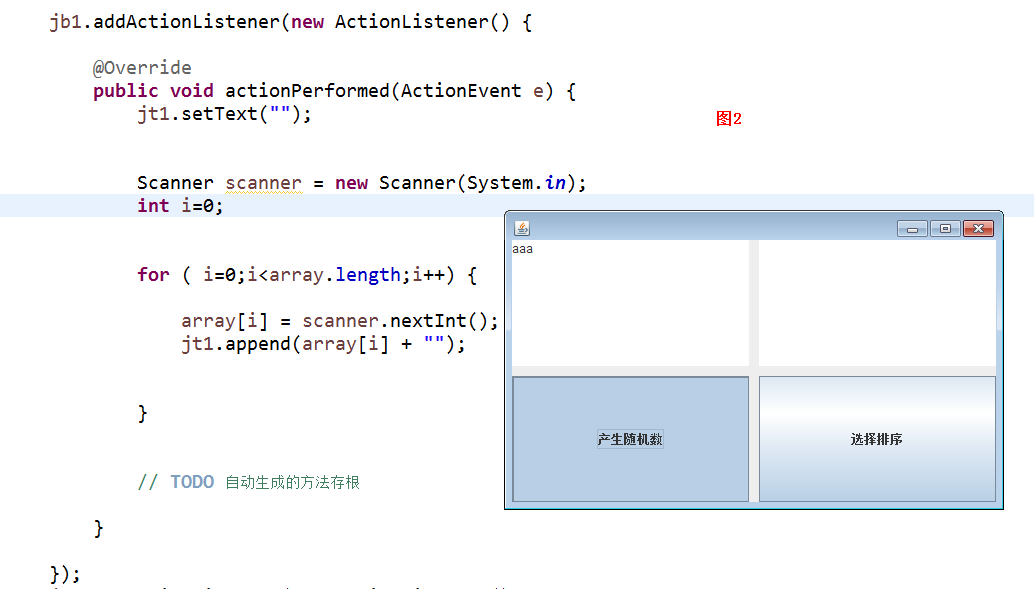Click the array[i] = scanner.nextInt(); line
Viewport: 1034px width, 589px height.
(340, 321)
